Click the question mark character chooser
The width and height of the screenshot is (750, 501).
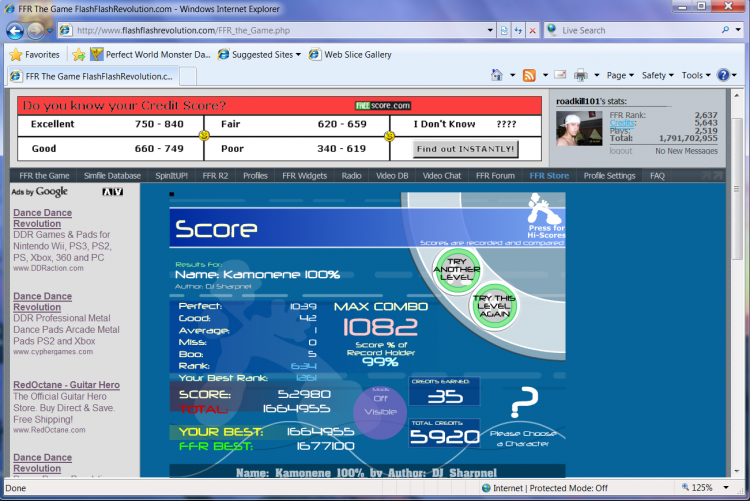pyautogui.click(x=518, y=407)
